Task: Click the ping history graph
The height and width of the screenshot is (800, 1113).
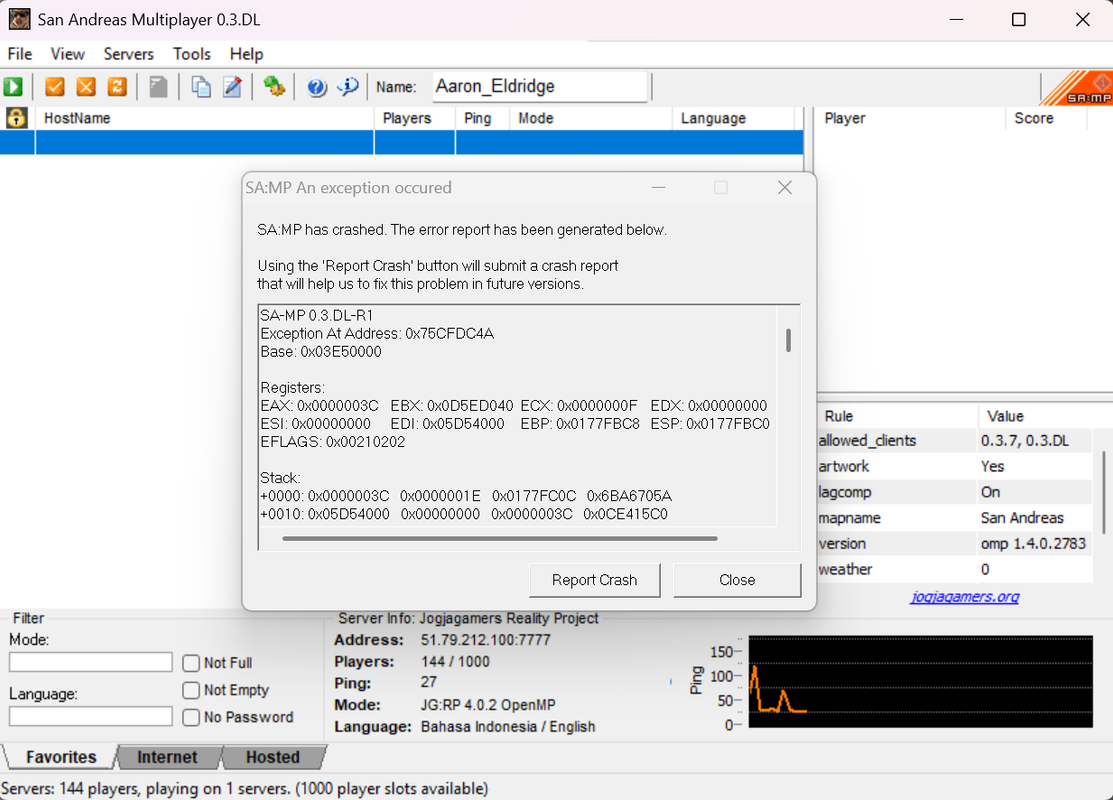Action: 921,681
